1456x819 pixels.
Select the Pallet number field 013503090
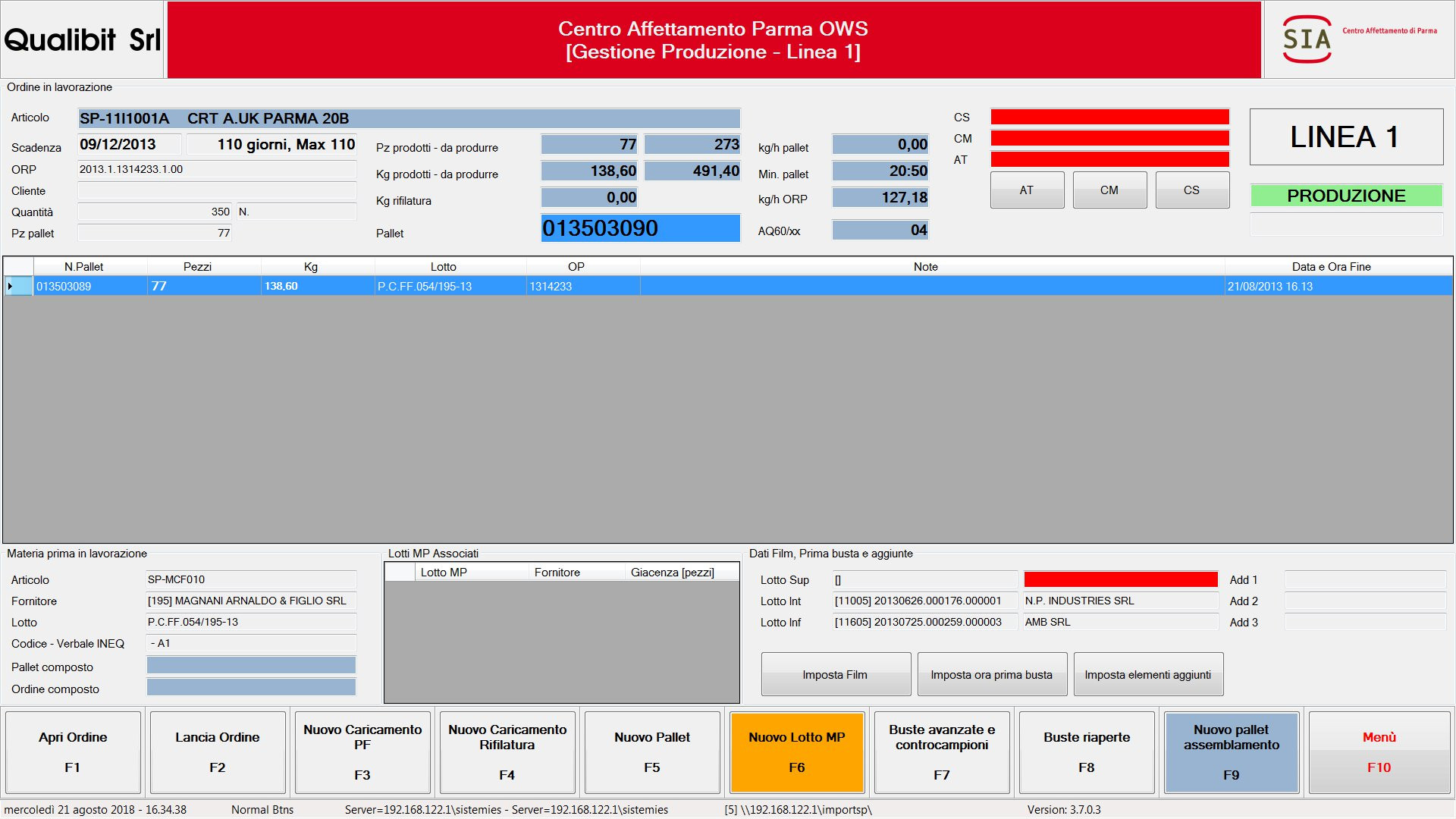click(x=640, y=228)
